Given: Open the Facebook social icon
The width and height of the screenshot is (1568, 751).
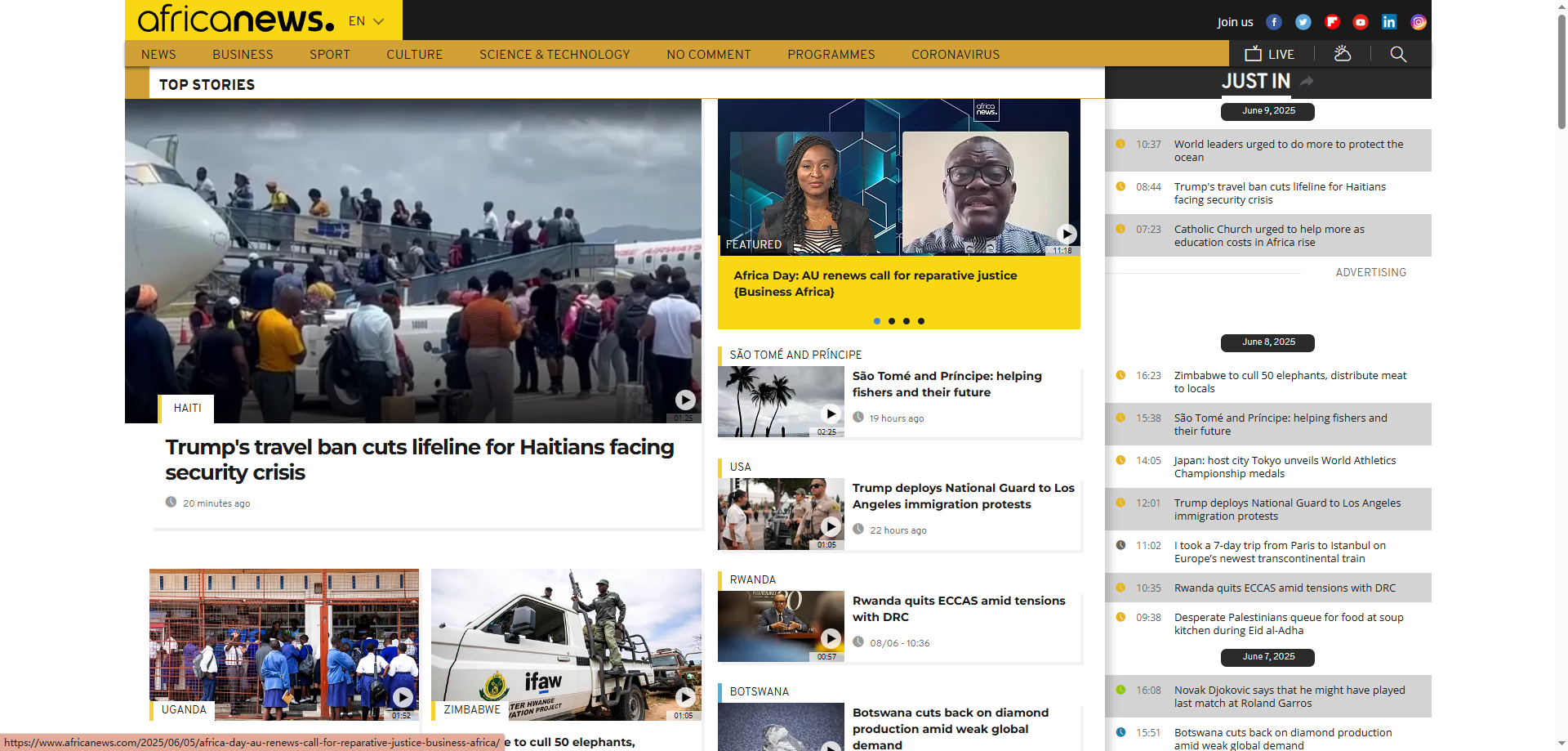Looking at the screenshot, I should tap(1274, 22).
